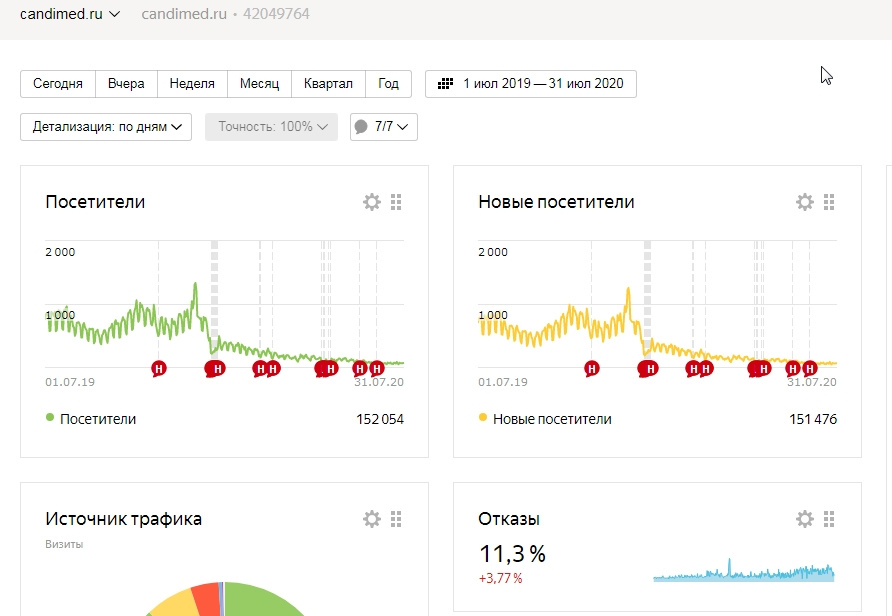Click the rightmost annotation marker on Новые посетители chart
892x616 pixels.
point(810,369)
